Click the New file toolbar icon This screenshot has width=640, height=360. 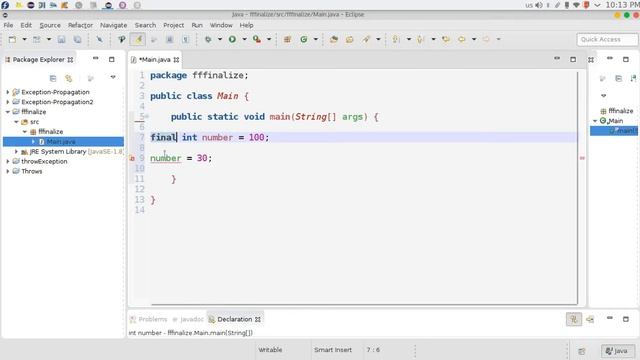(12, 39)
